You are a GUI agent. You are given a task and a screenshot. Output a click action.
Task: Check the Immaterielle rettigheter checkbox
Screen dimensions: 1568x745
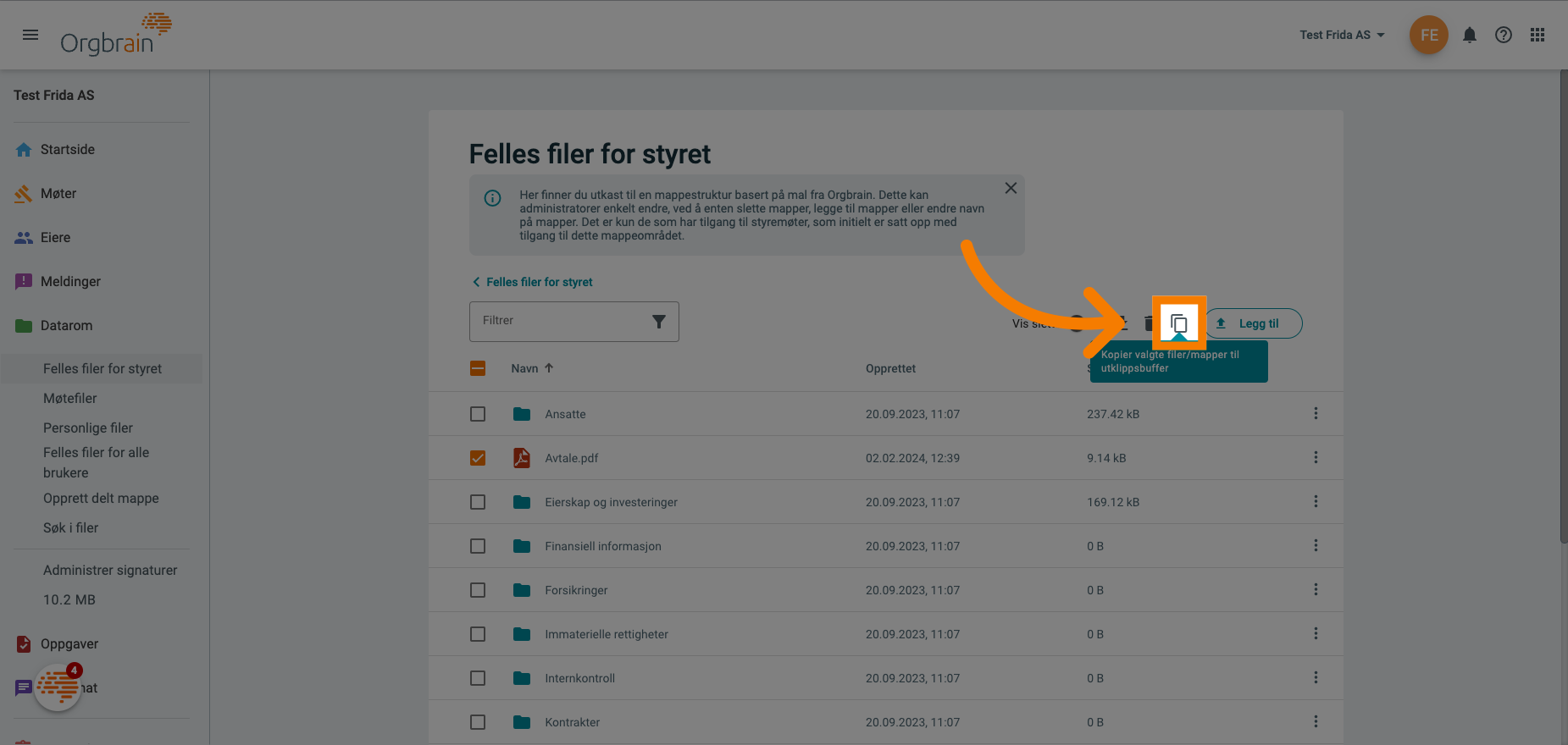[478, 634]
